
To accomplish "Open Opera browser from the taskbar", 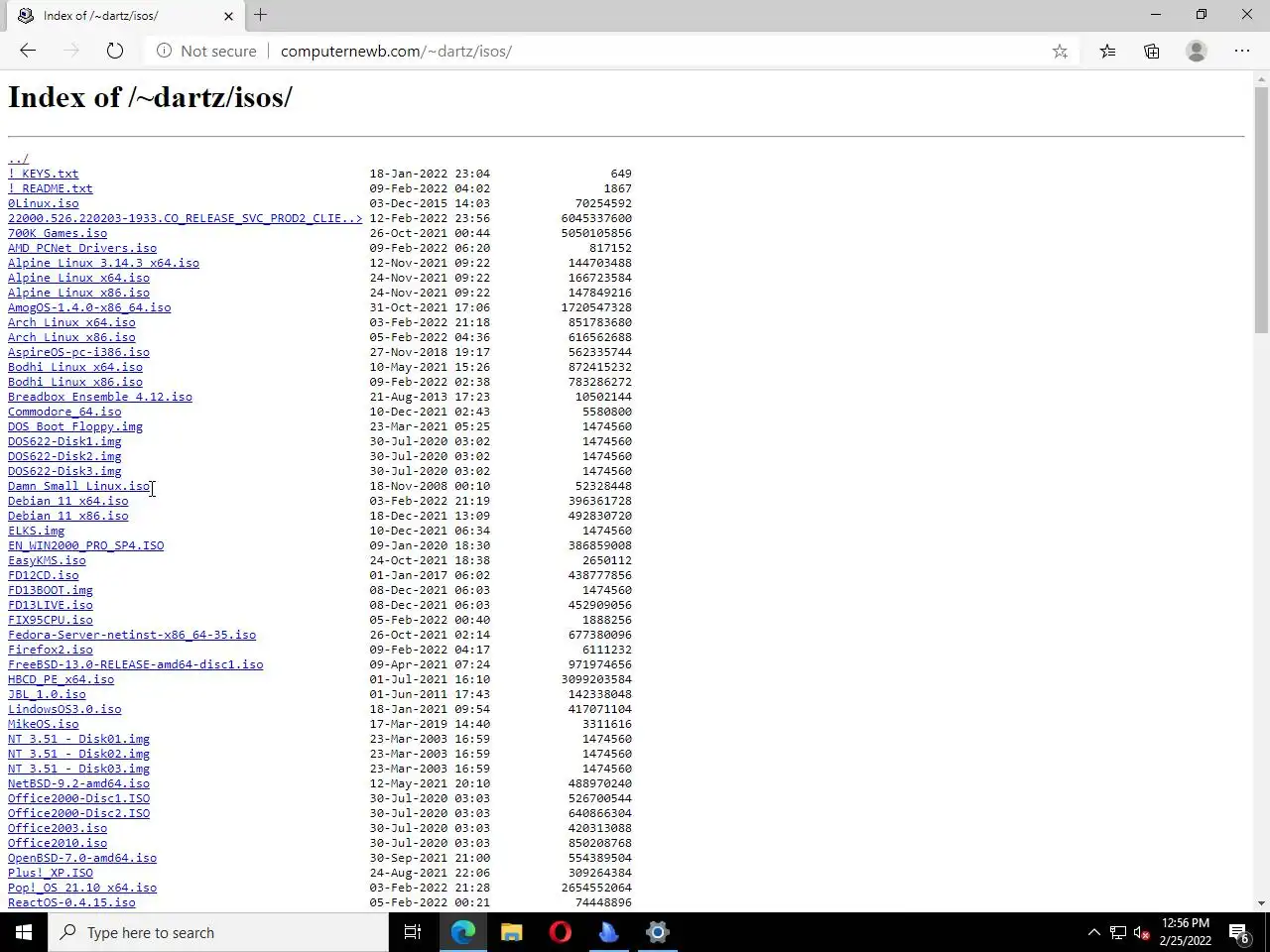I will pos(561,932).
